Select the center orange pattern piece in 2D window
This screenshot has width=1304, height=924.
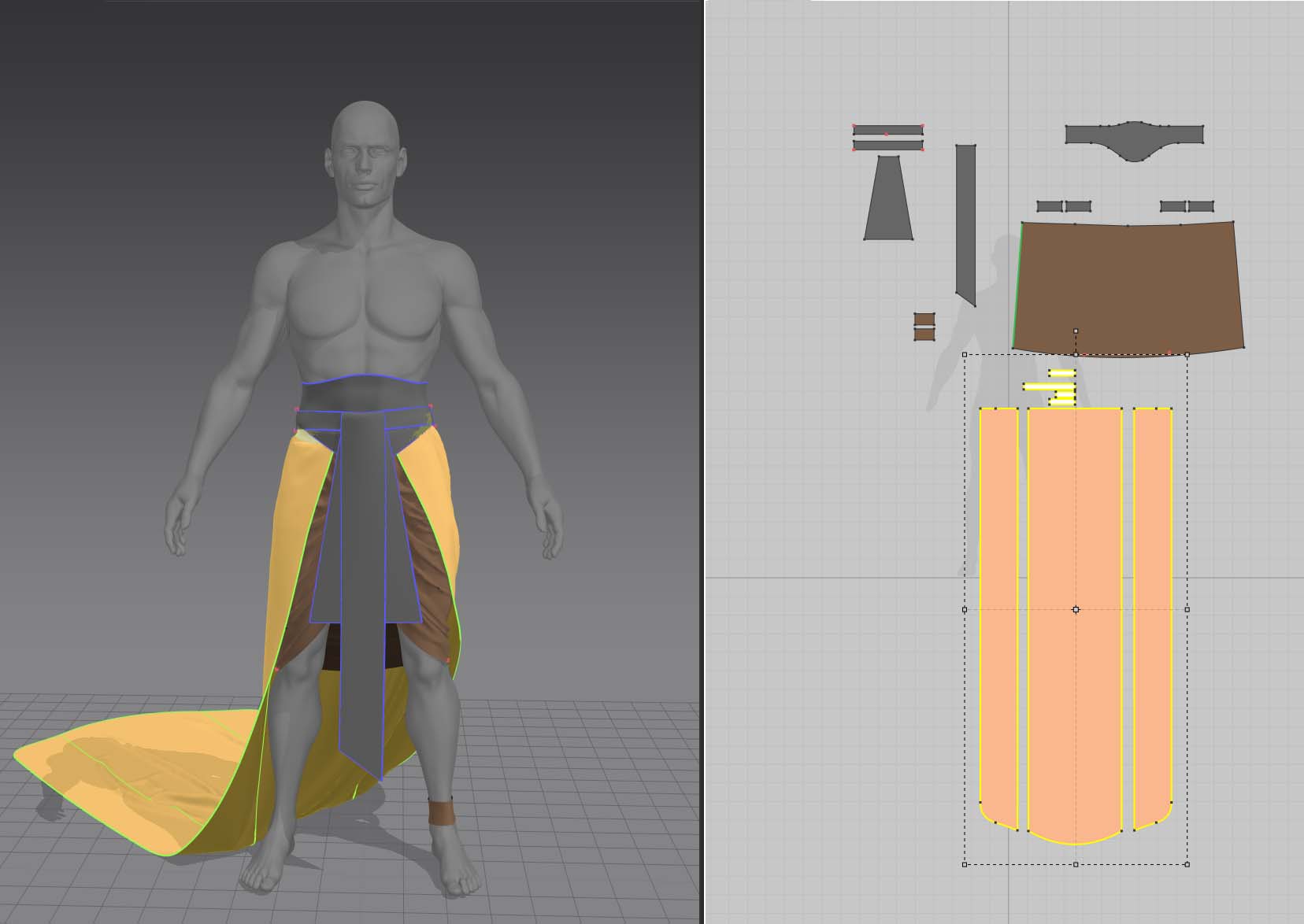click(x=1075, y=626)
